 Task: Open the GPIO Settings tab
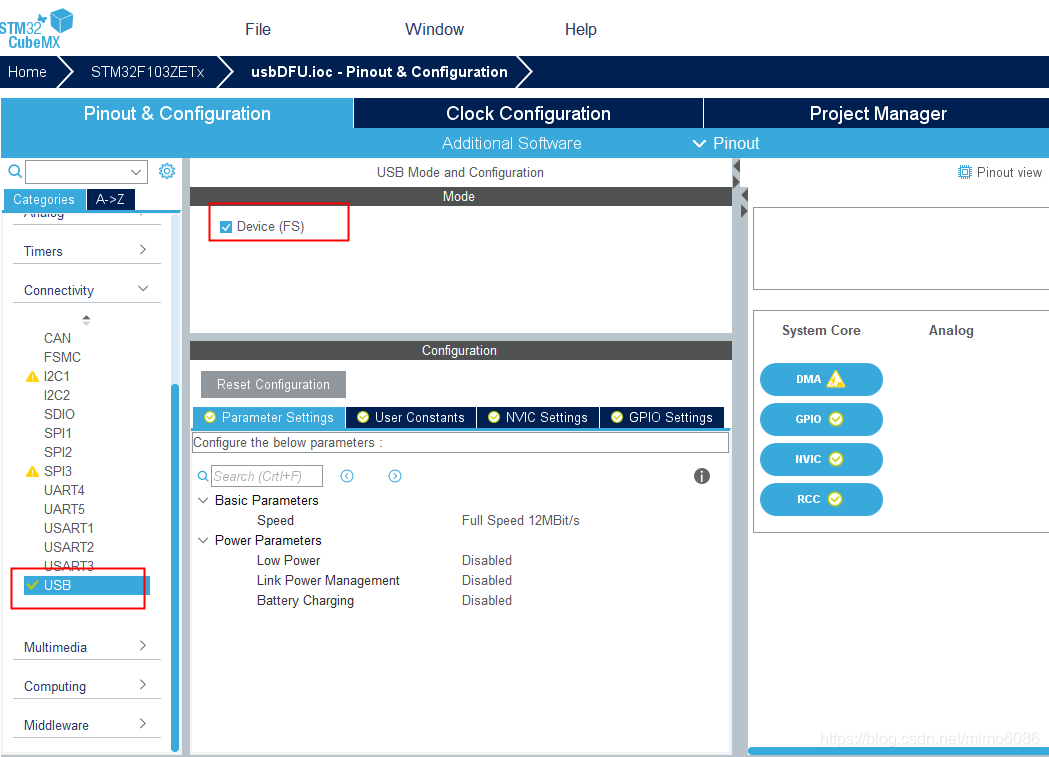tap(662, 417)
